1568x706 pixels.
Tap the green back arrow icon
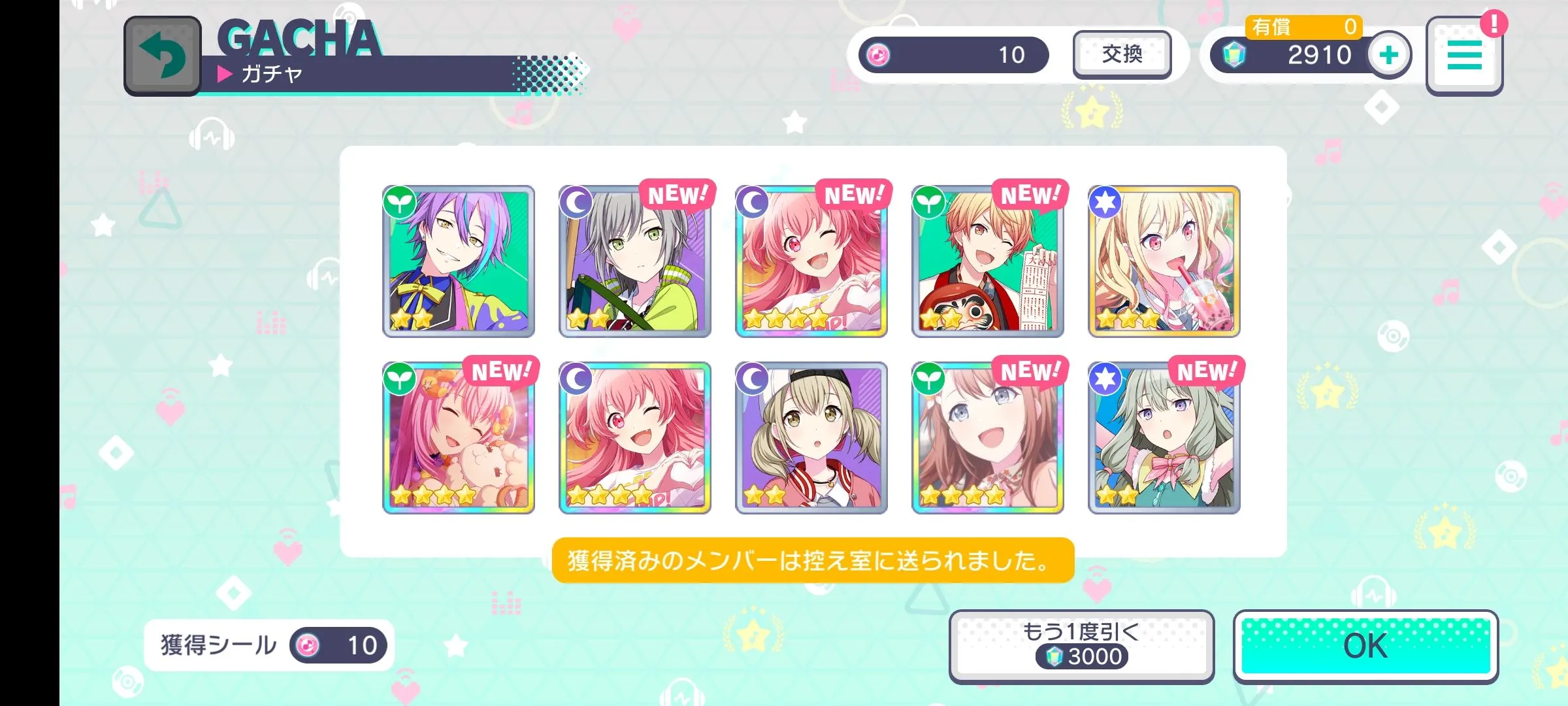point(162,56)
